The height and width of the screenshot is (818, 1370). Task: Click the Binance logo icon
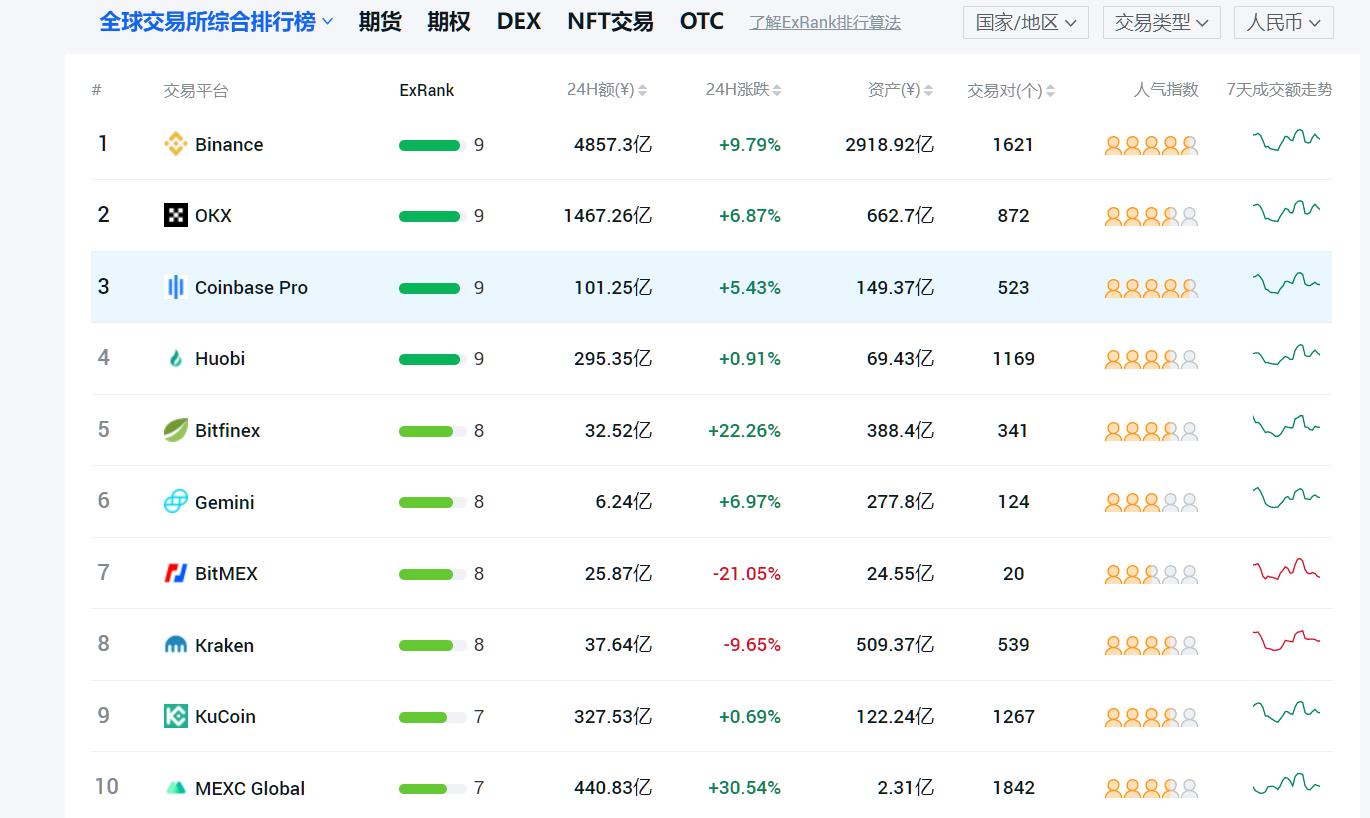point(176,144)
